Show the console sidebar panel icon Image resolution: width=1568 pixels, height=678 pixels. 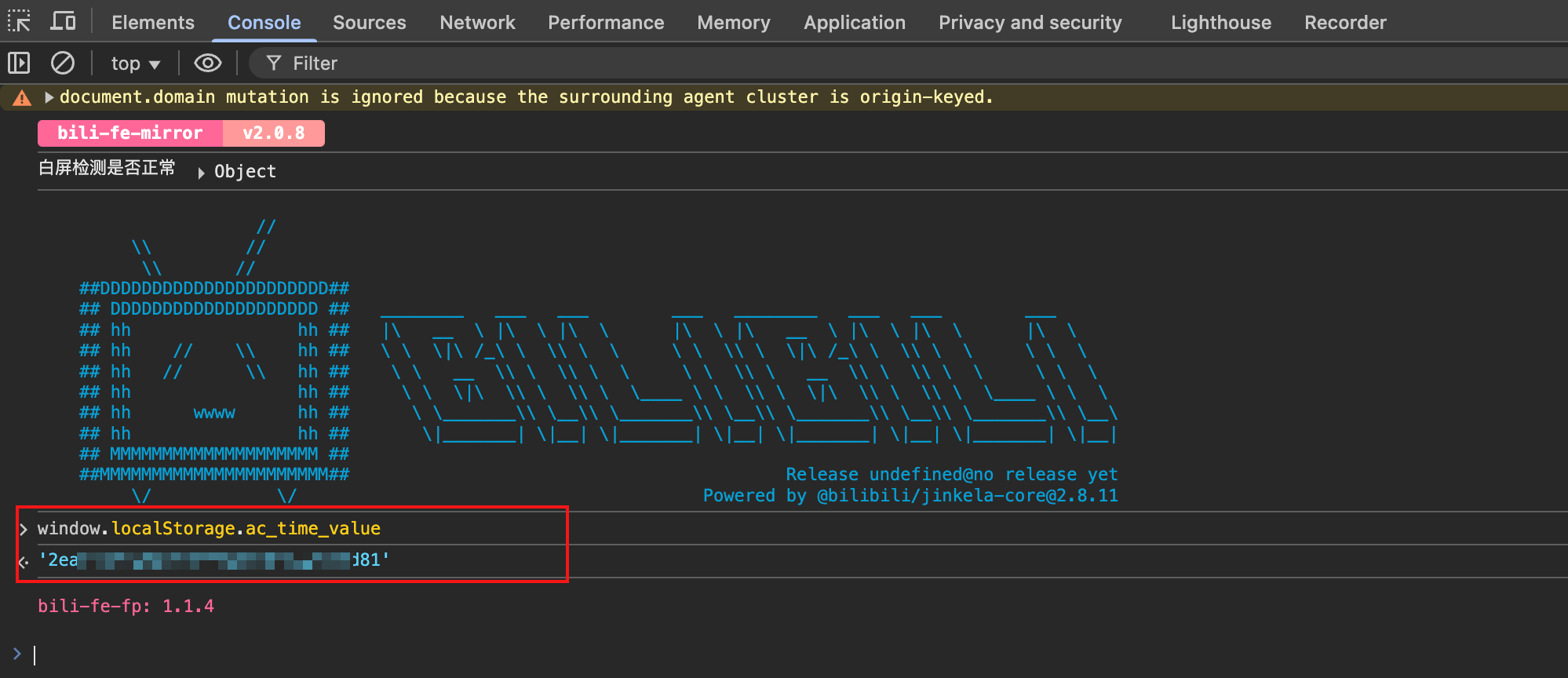[x=19, y=62]
